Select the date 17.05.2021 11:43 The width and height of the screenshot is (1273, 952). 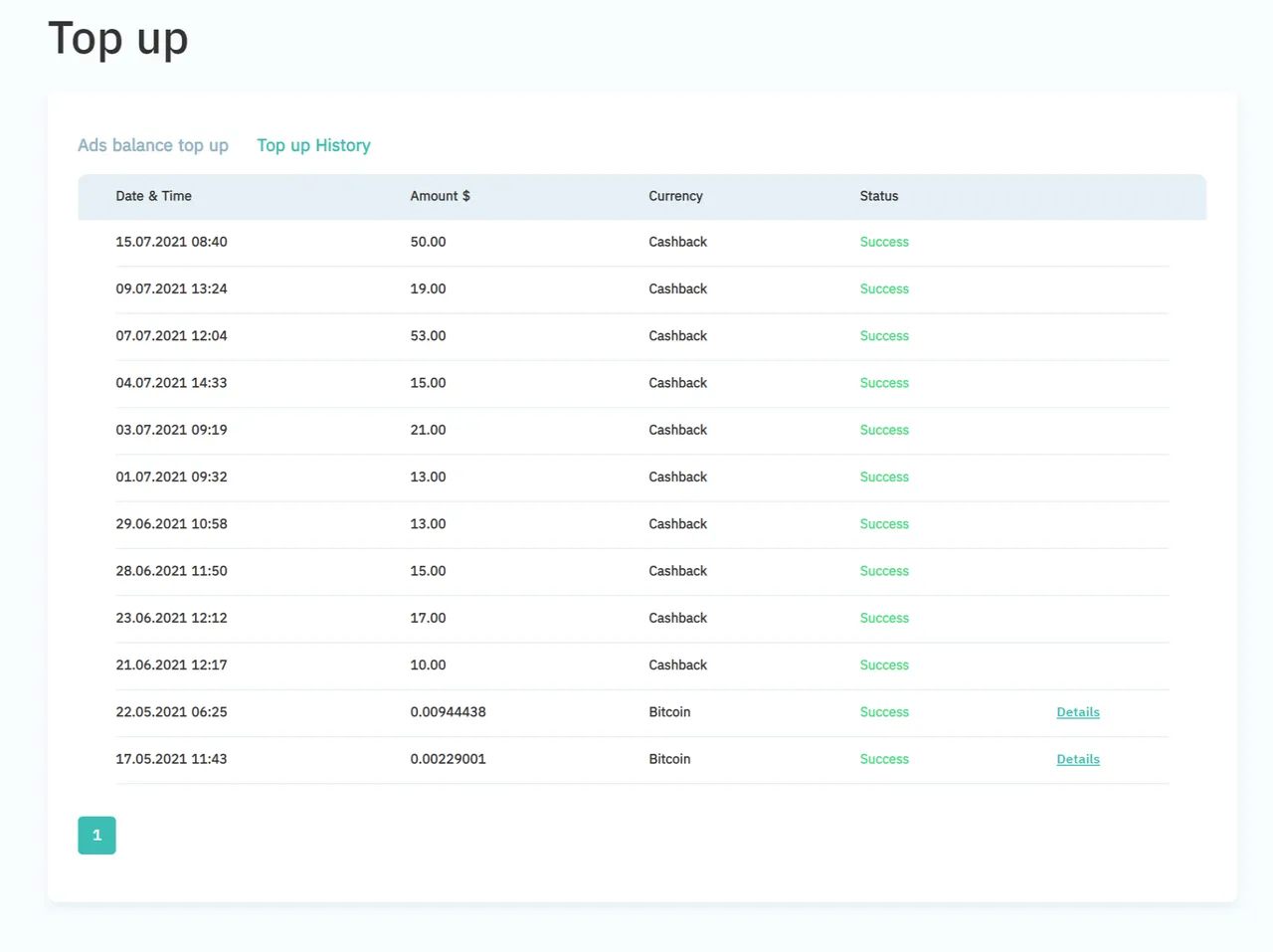click(171, 759)
